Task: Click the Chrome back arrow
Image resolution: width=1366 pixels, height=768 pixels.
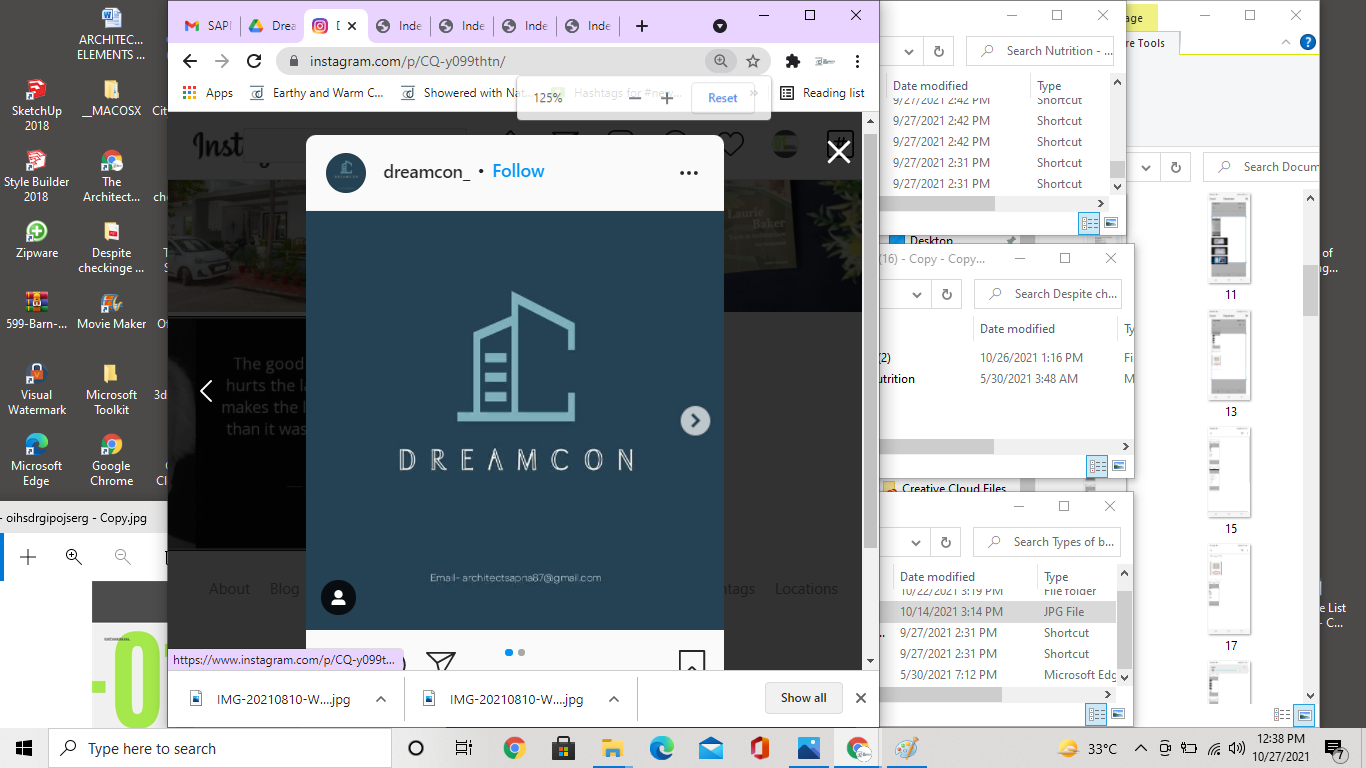Action: click(x=190, y=61)
